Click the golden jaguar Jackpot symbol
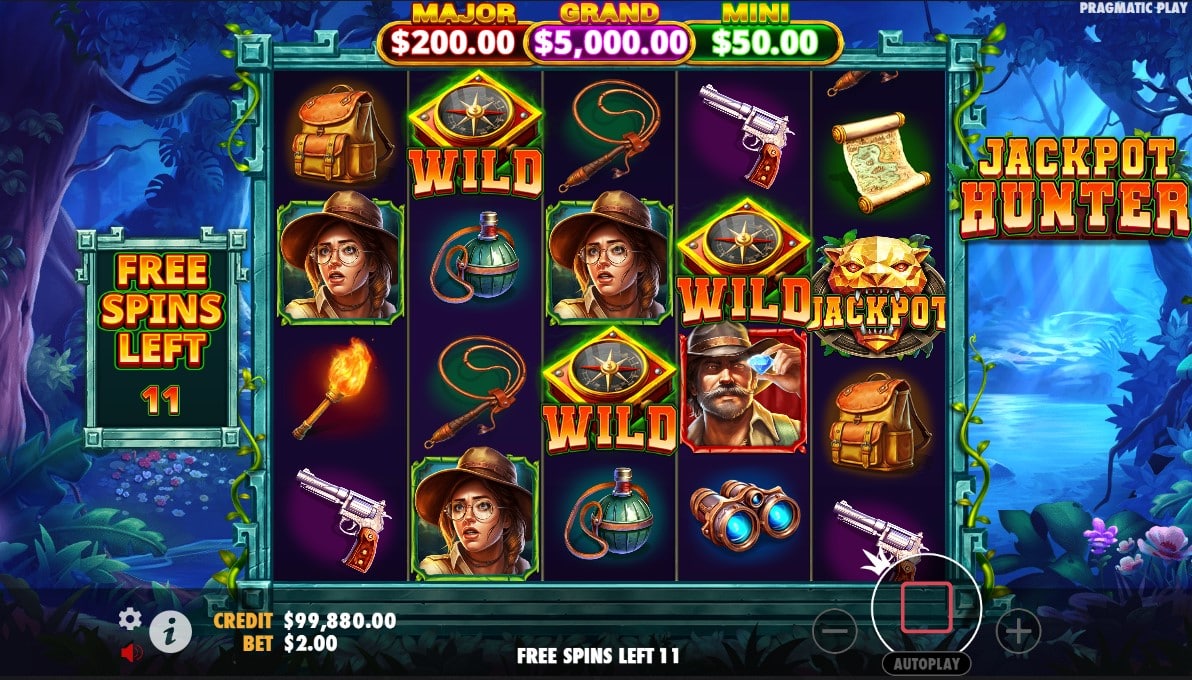1192x680 pixels. [x=877, y=294]
